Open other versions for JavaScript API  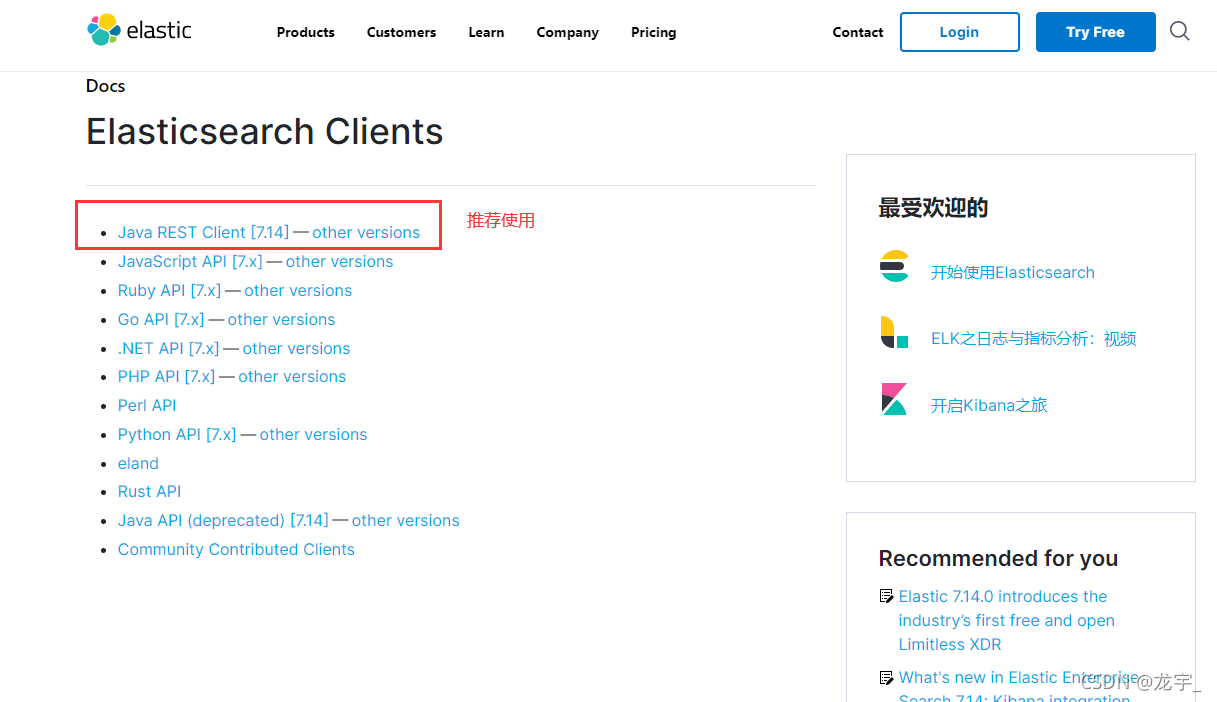[340, 261]
